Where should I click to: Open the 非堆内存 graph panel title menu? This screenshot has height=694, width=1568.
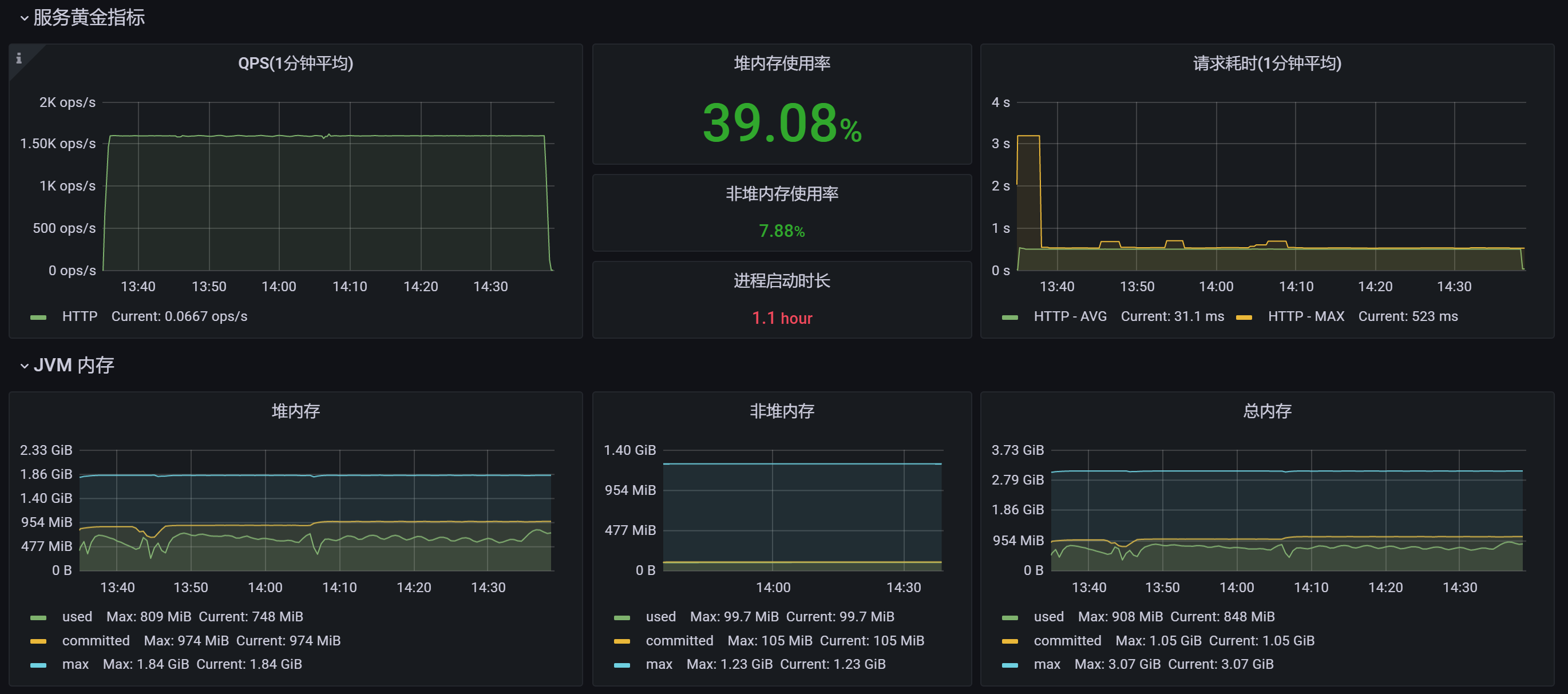(782, 410)
